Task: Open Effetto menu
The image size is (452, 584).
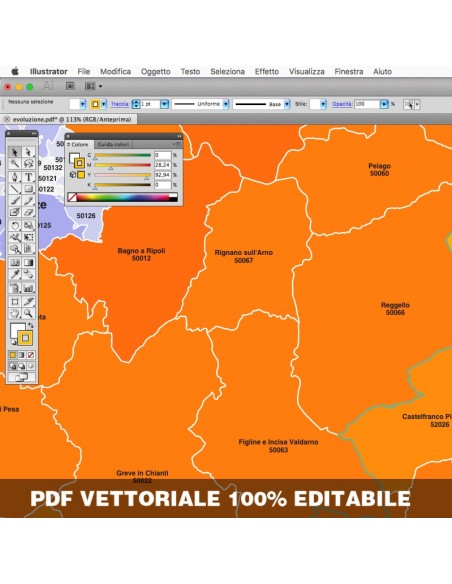Action: click(x=267, y=72)
